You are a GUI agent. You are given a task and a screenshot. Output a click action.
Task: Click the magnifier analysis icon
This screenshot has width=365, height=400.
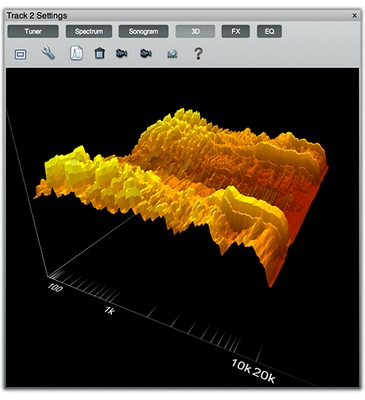pyautogui.click(x=172, y=54)
